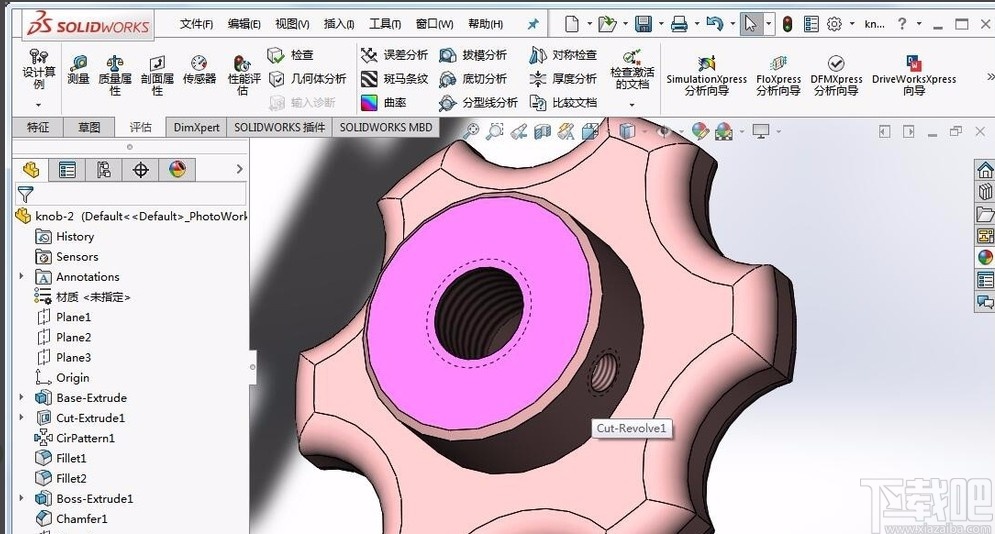
Task: Open the Select tool dropdown arrow
Action: [x=768, y=24]
